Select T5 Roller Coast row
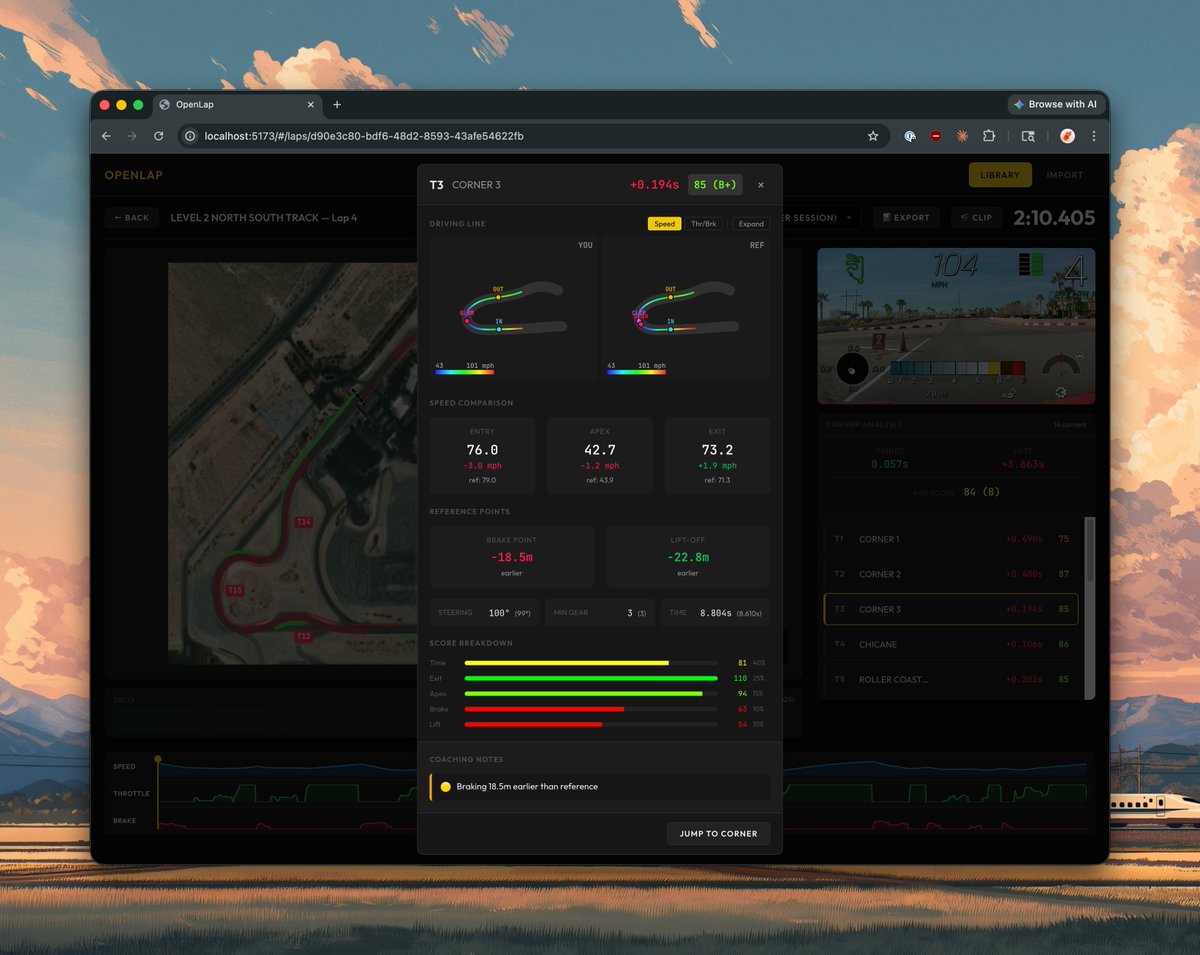The height and width of the screenshot is (955, 1200). tap(950, 679)
